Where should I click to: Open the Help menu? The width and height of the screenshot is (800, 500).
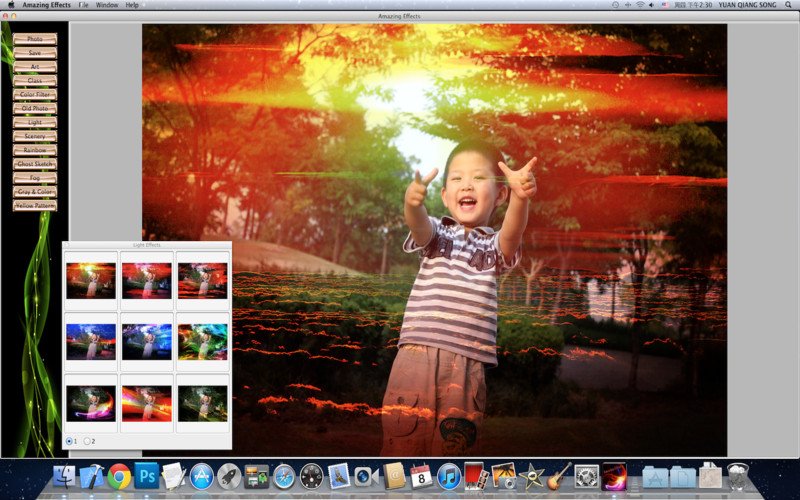point(132,5)
